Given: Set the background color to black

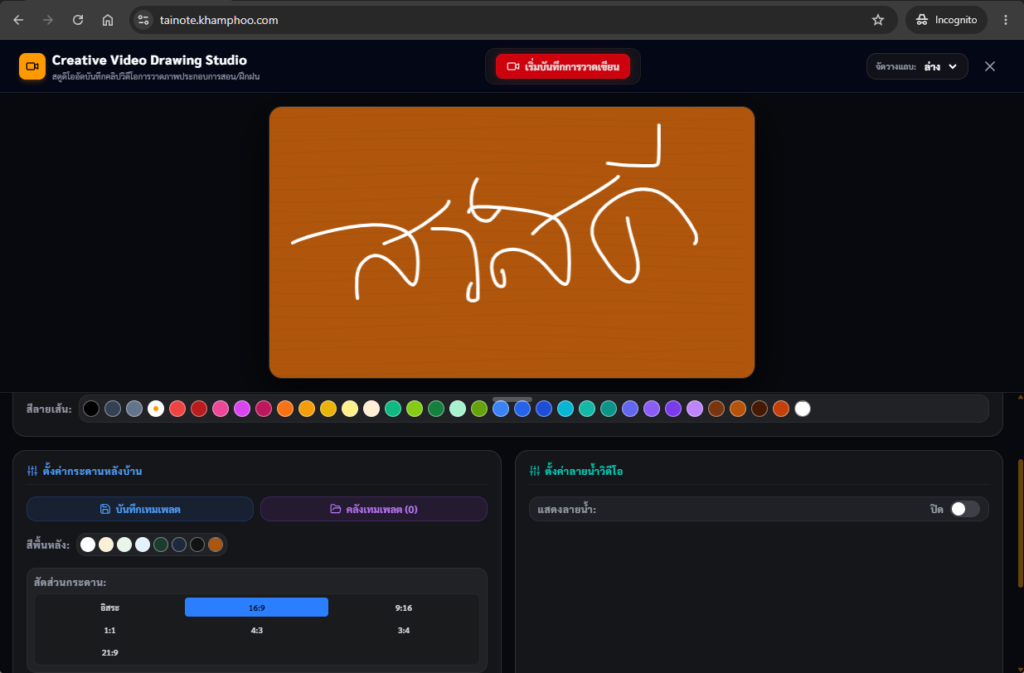Looking at the screenshot, I should (197, 544).
